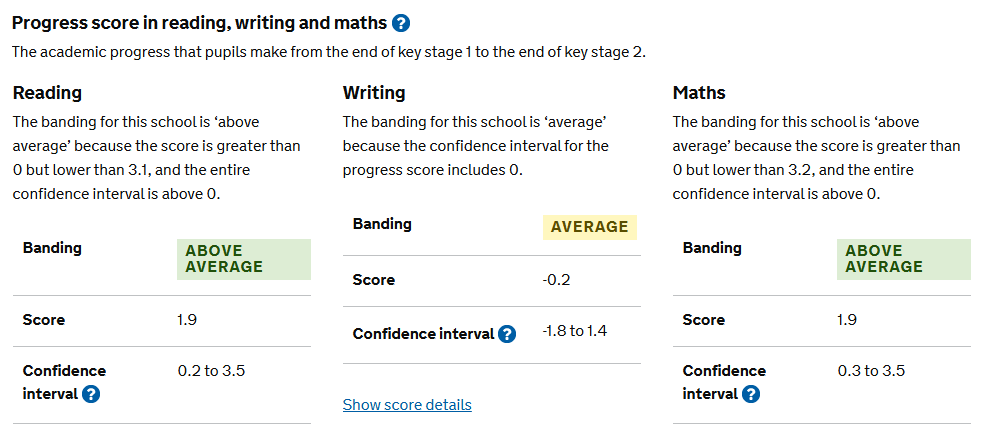Click the Reading Score row label
This screenshot has height=430, width=1001.
click(44, 320)
